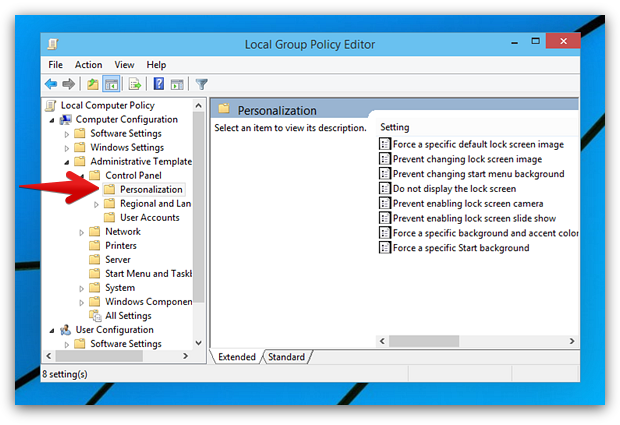620x425 pixels.
Task: Click the Export List toolbar icon
Action: [134, 84]
